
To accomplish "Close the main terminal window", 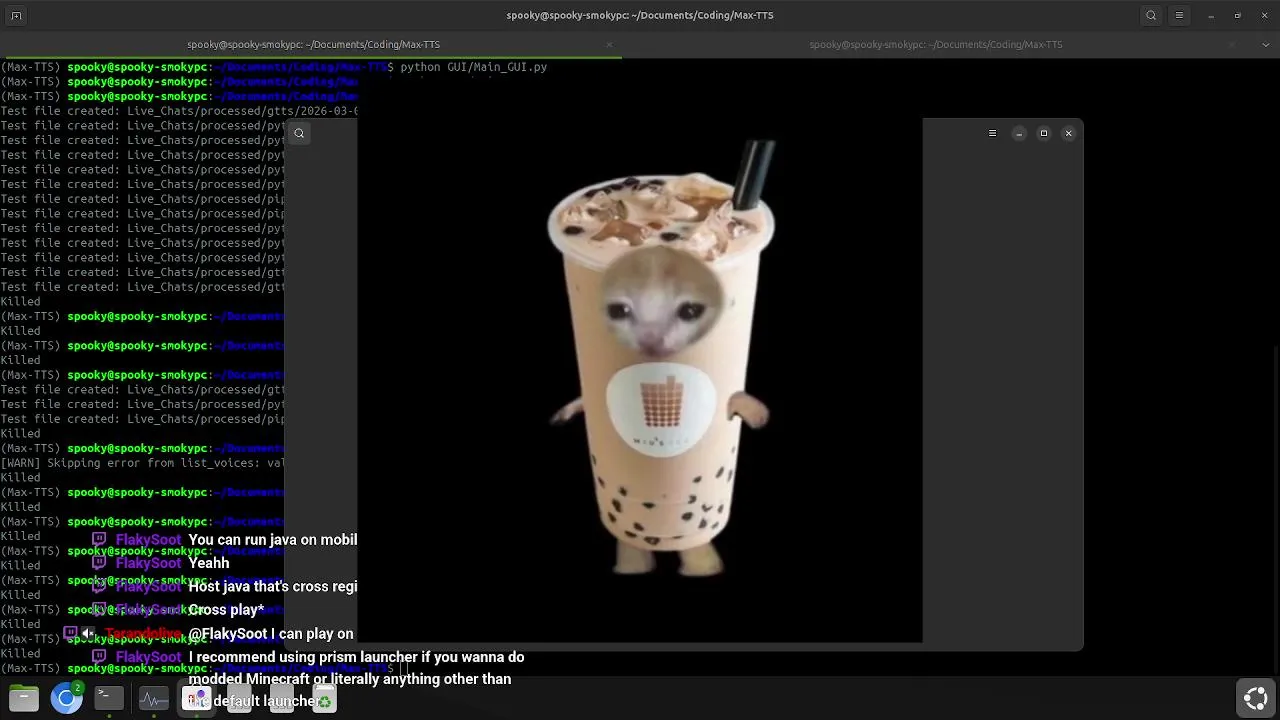I will (x=1264, y=15).
